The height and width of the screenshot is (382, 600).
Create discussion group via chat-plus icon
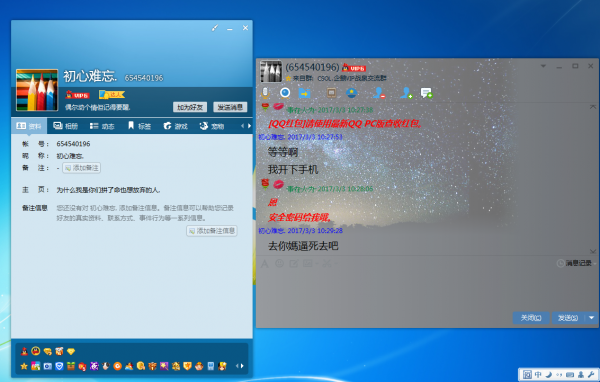426,93
